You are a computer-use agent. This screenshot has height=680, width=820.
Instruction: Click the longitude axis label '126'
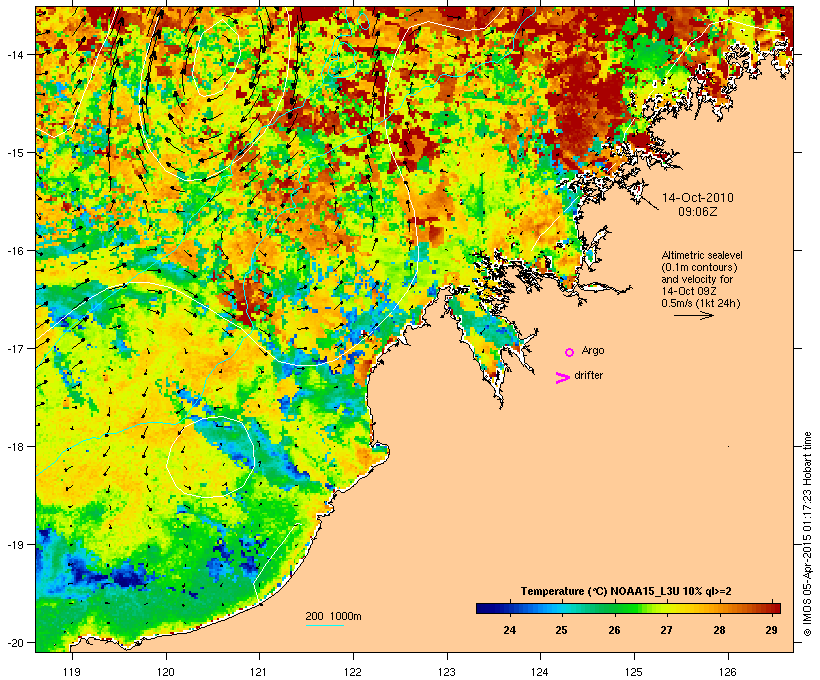click(728, 672)
